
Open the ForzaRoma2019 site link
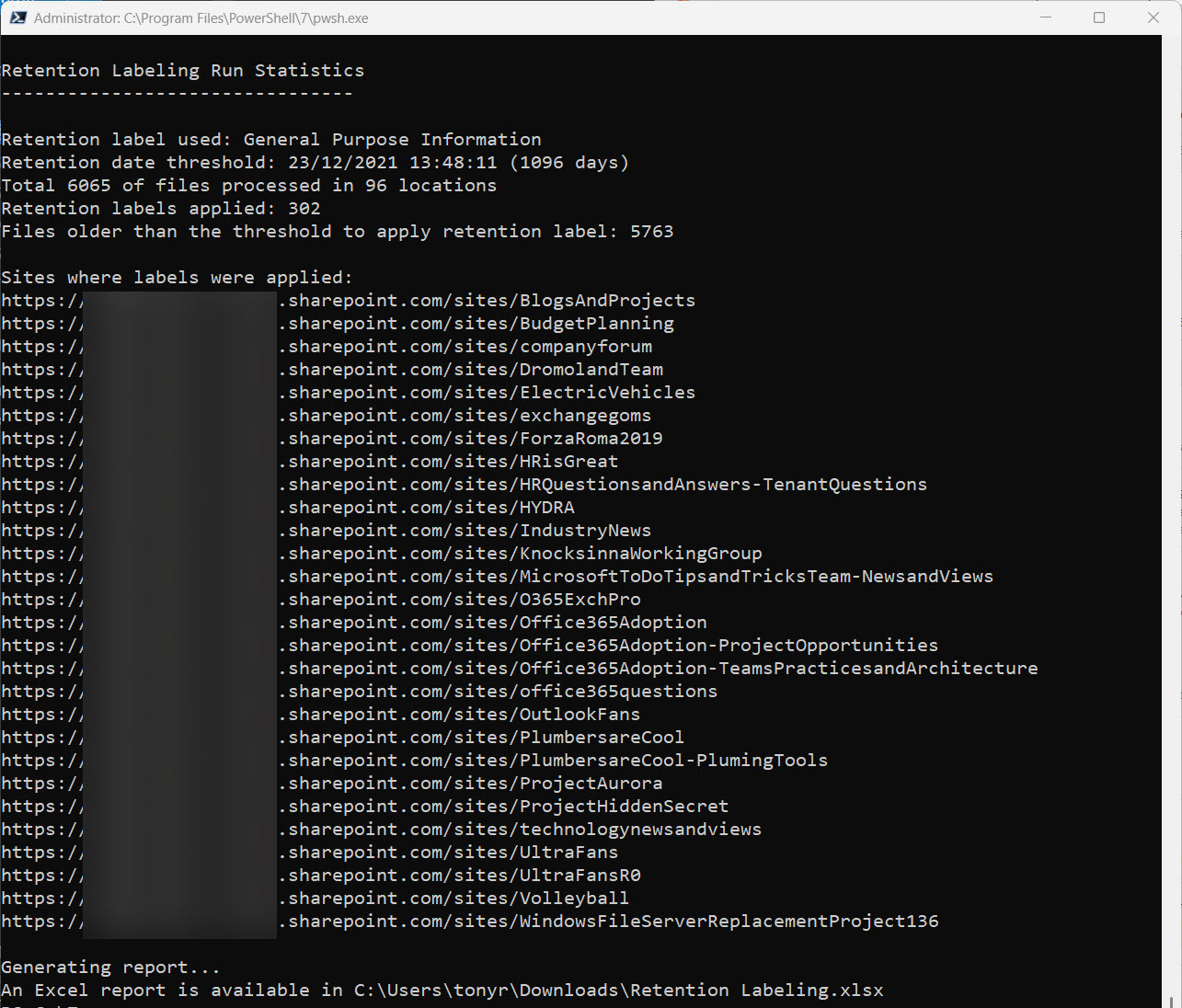pos(475,439)
